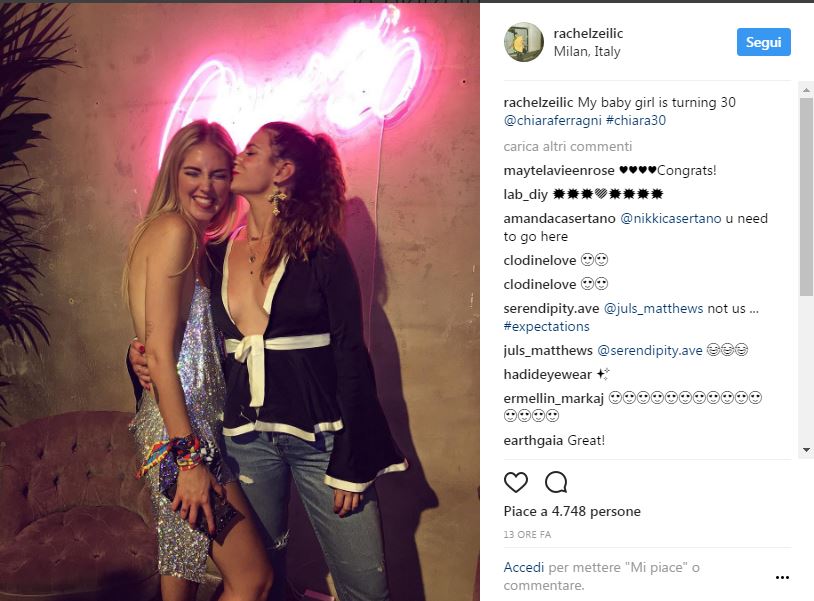This screenshot has width=814, height=601.
Task: Open the hadideyewear commenter profile
Action: coord(548,374)
